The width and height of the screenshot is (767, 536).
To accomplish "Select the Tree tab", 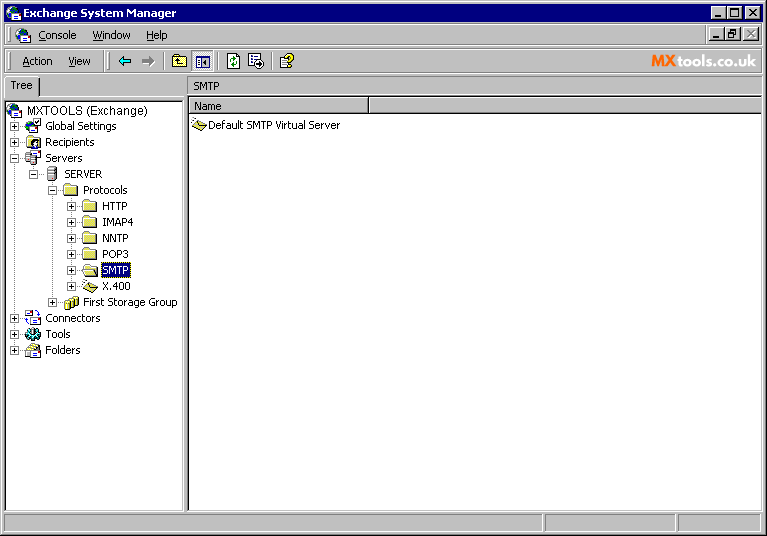I will click(22, 86).
